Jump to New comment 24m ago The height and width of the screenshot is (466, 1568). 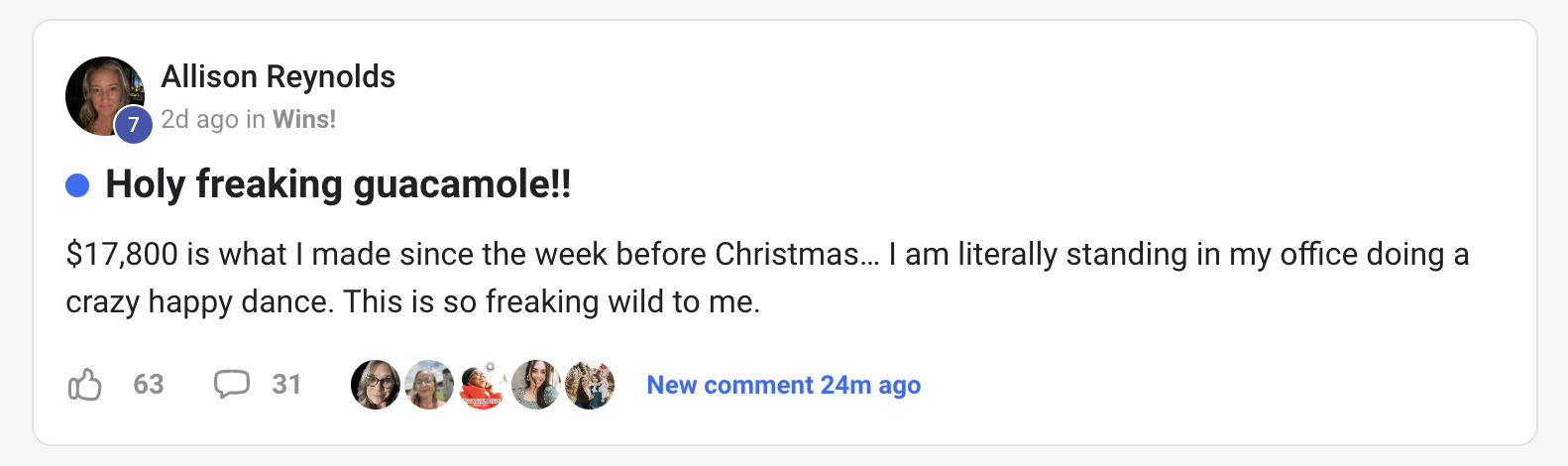(x=783, y=385)
